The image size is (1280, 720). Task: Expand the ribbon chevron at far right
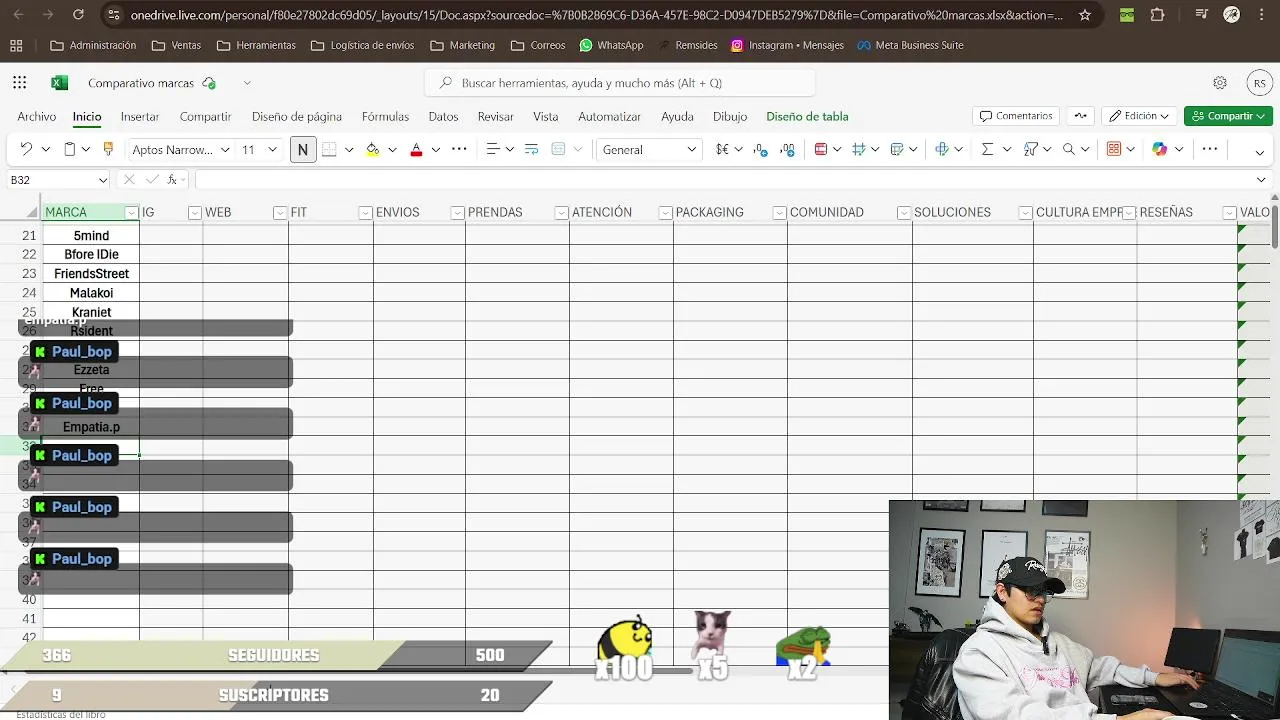[1259, 152]
